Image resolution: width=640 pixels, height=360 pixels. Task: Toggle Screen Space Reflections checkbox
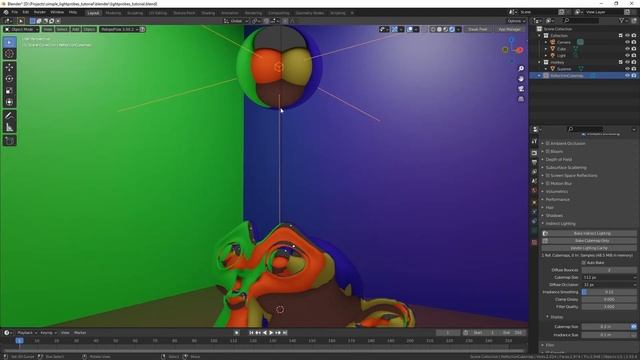click(x=548, y=176)
